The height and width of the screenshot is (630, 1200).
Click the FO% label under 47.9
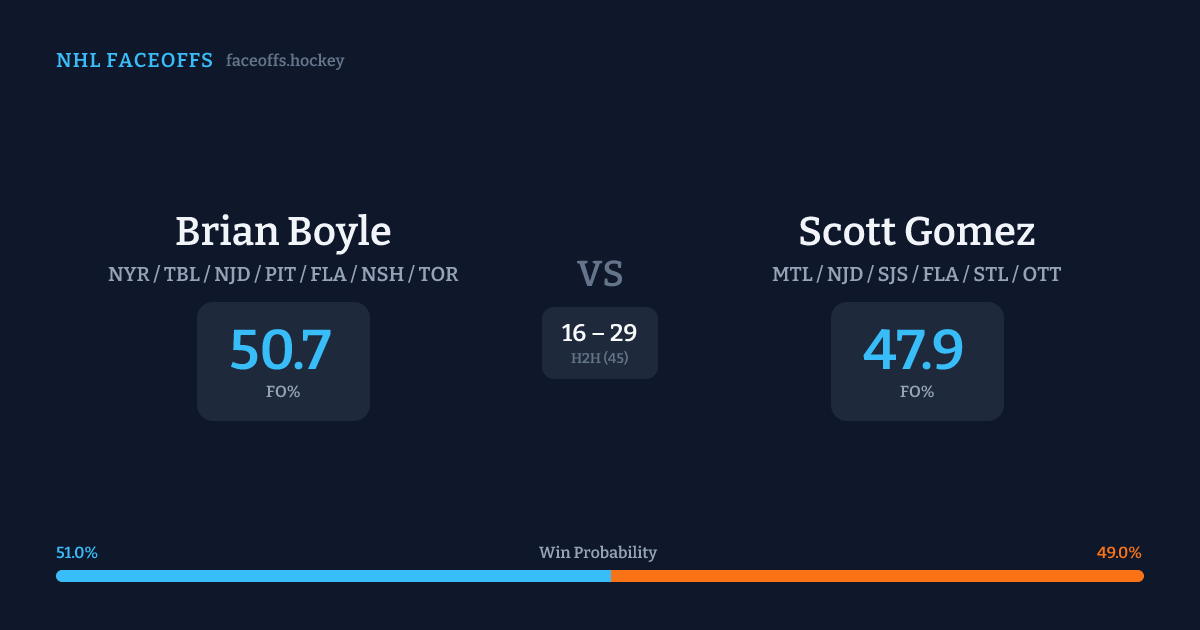tap(917, 392)
